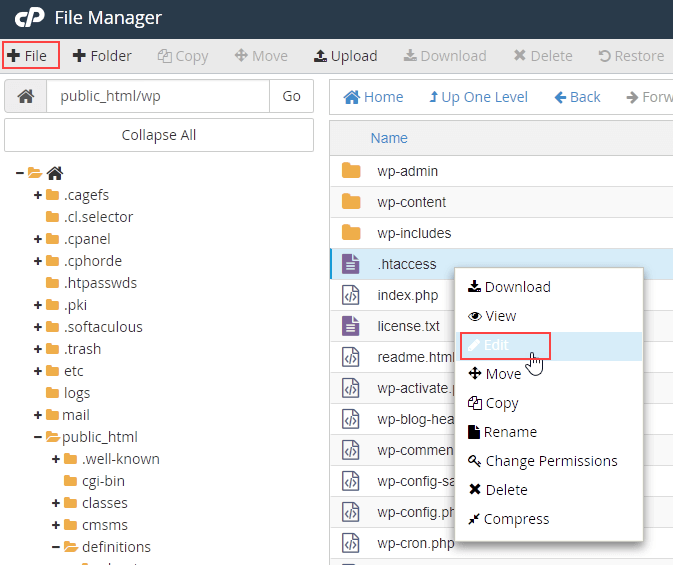Select the license.txt file name

(408, 326)
